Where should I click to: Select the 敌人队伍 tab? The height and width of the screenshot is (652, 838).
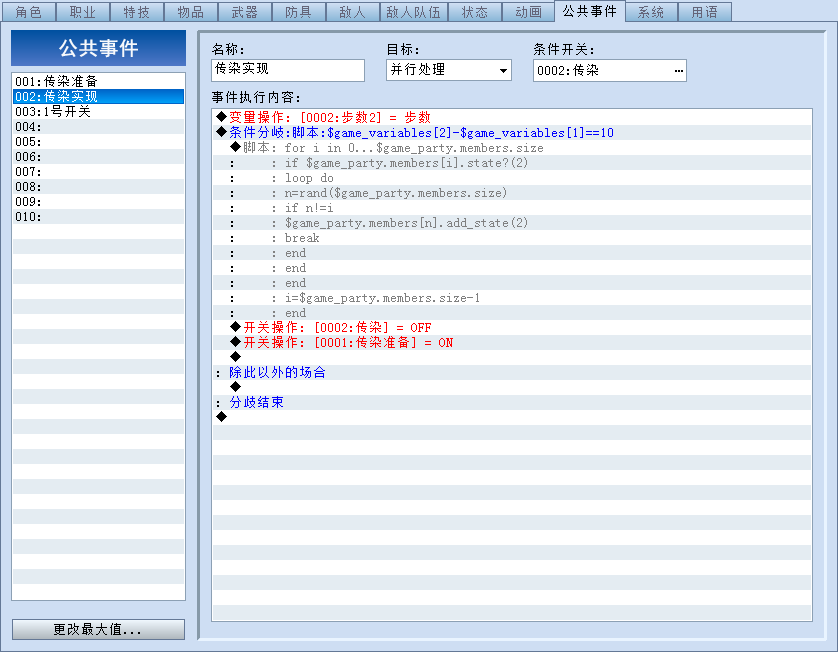tap(413, 12)
